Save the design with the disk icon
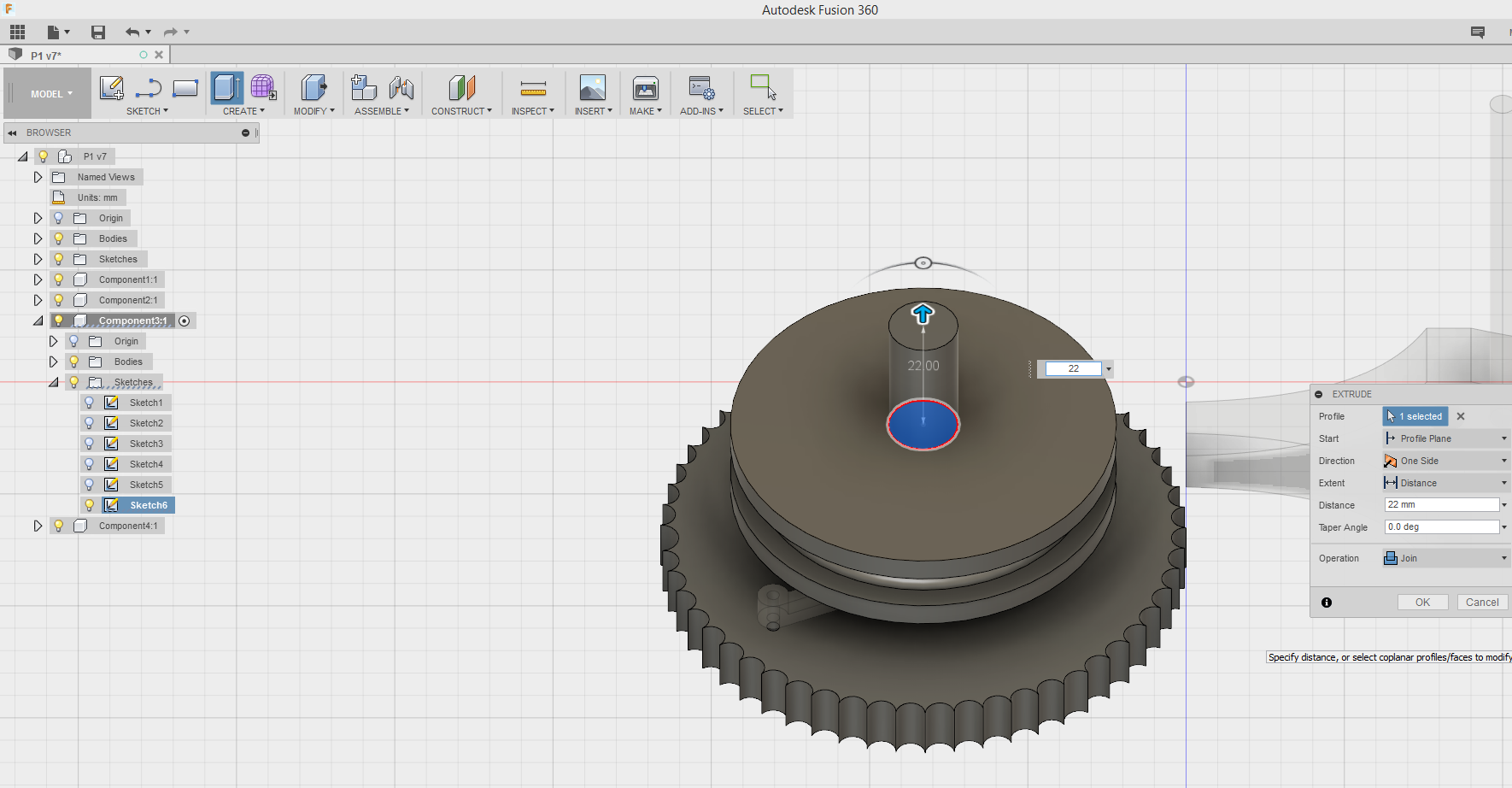Image resolution: width=1512 pixels, height=788 pixels. [98, 32]
